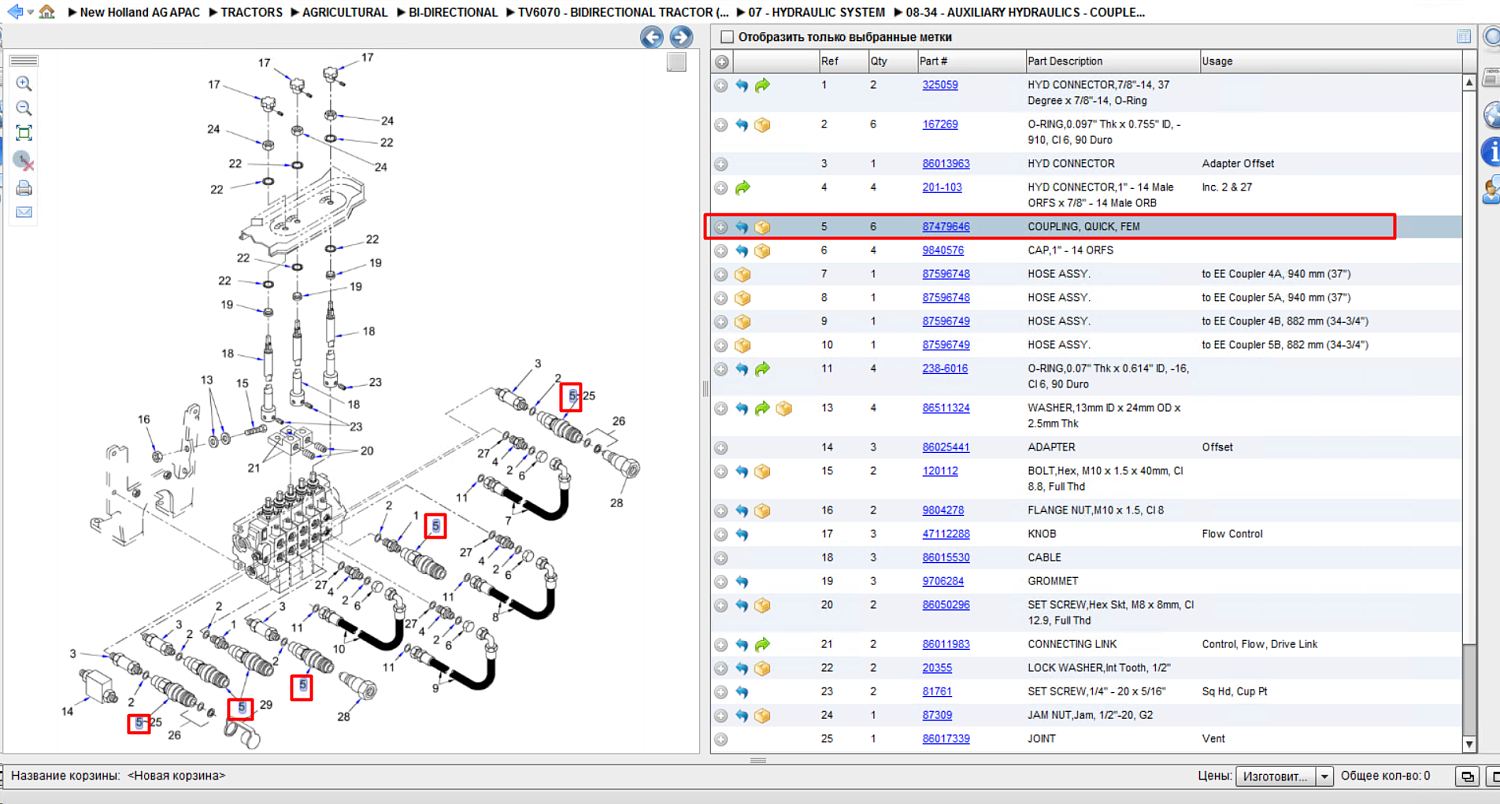This screenshot has height=804, width=1500.
Task: Add the COUPLING, QUICK, FEM row to the cart
Action: pyautogui.click(x=721, y=227)
